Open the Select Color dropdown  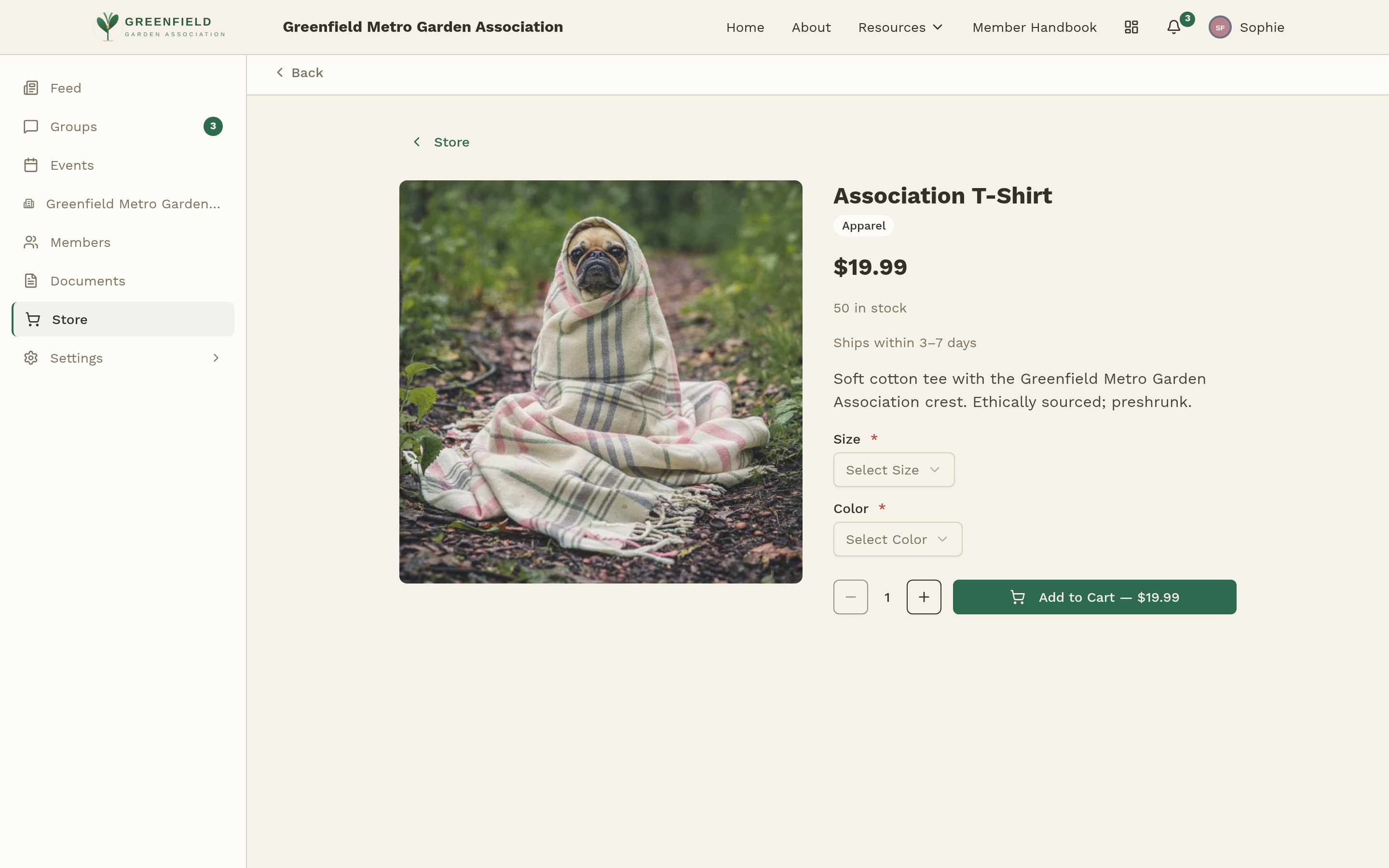point(897,539)
